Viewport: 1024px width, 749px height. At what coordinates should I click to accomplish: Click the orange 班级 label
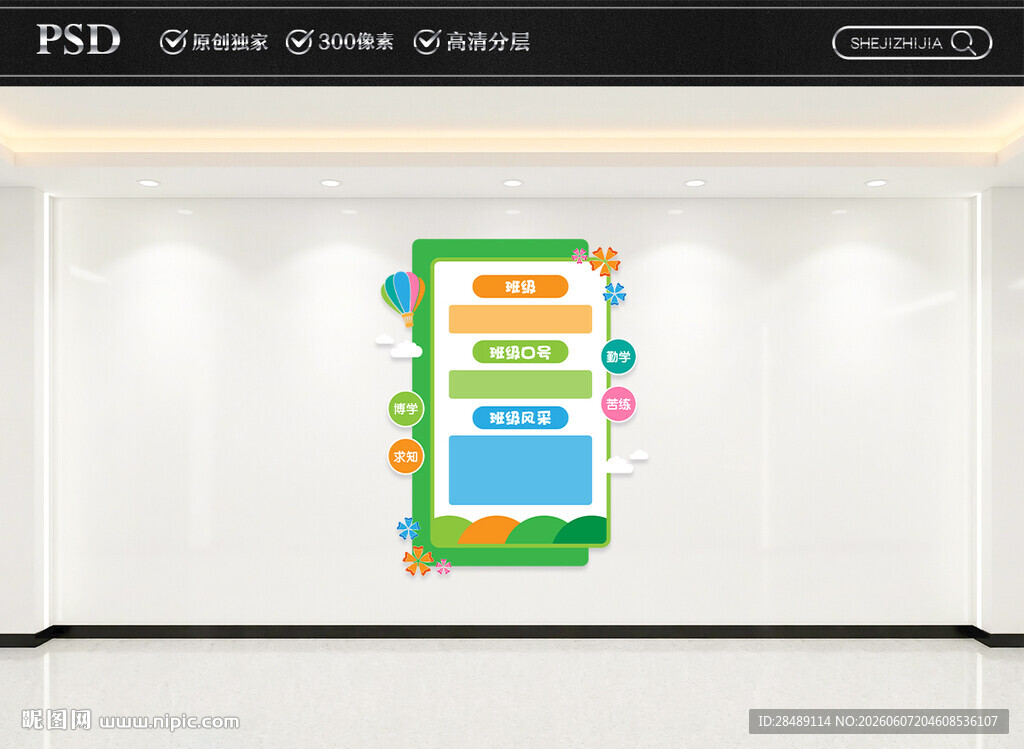[520, 287]
